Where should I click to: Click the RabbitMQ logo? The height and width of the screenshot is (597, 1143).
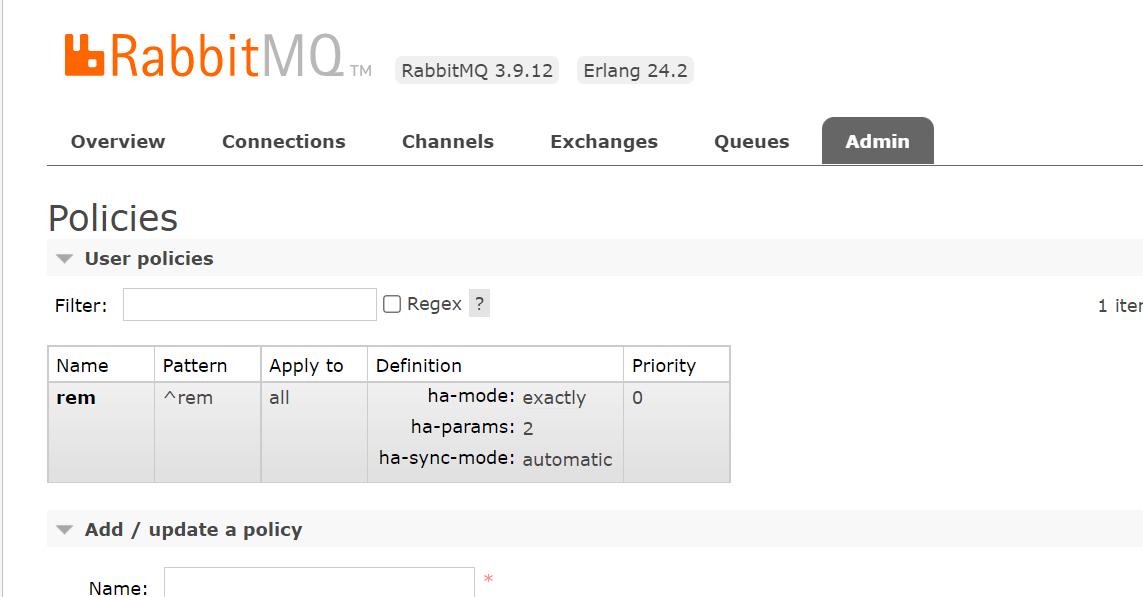(218, 55)
